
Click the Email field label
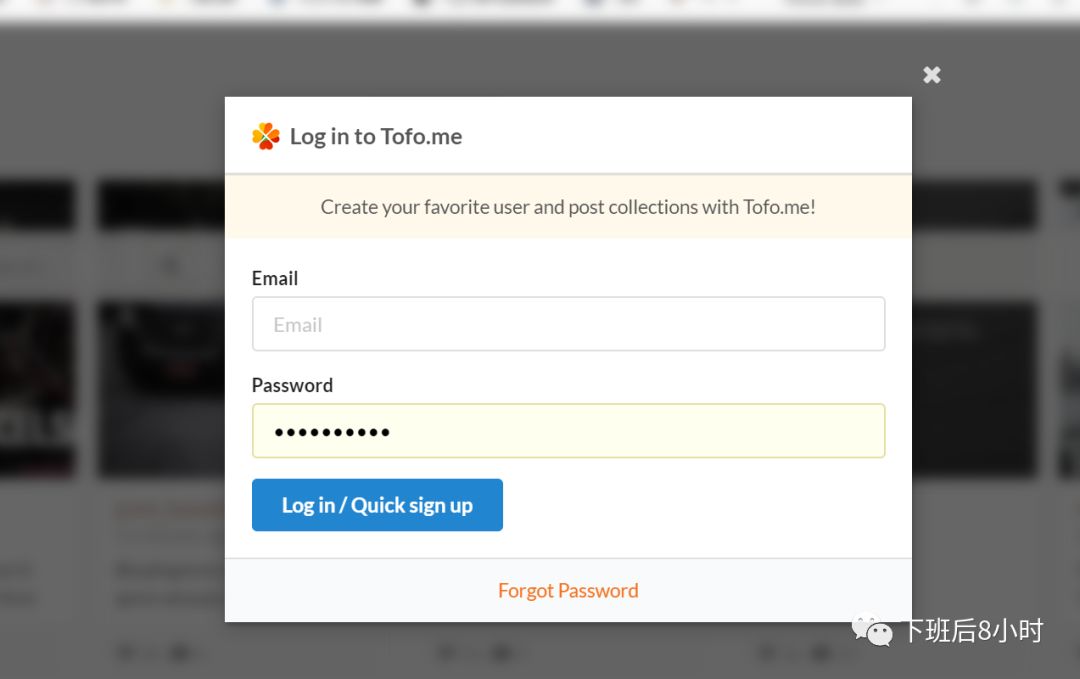coord(275,278)
